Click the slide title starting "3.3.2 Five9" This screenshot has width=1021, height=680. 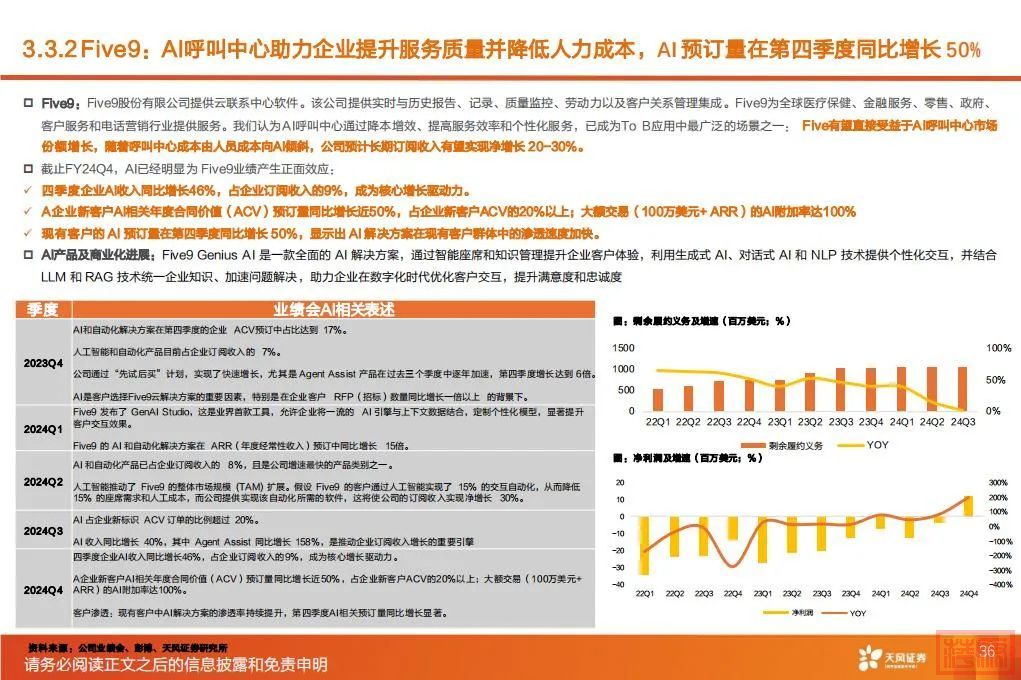501,50
